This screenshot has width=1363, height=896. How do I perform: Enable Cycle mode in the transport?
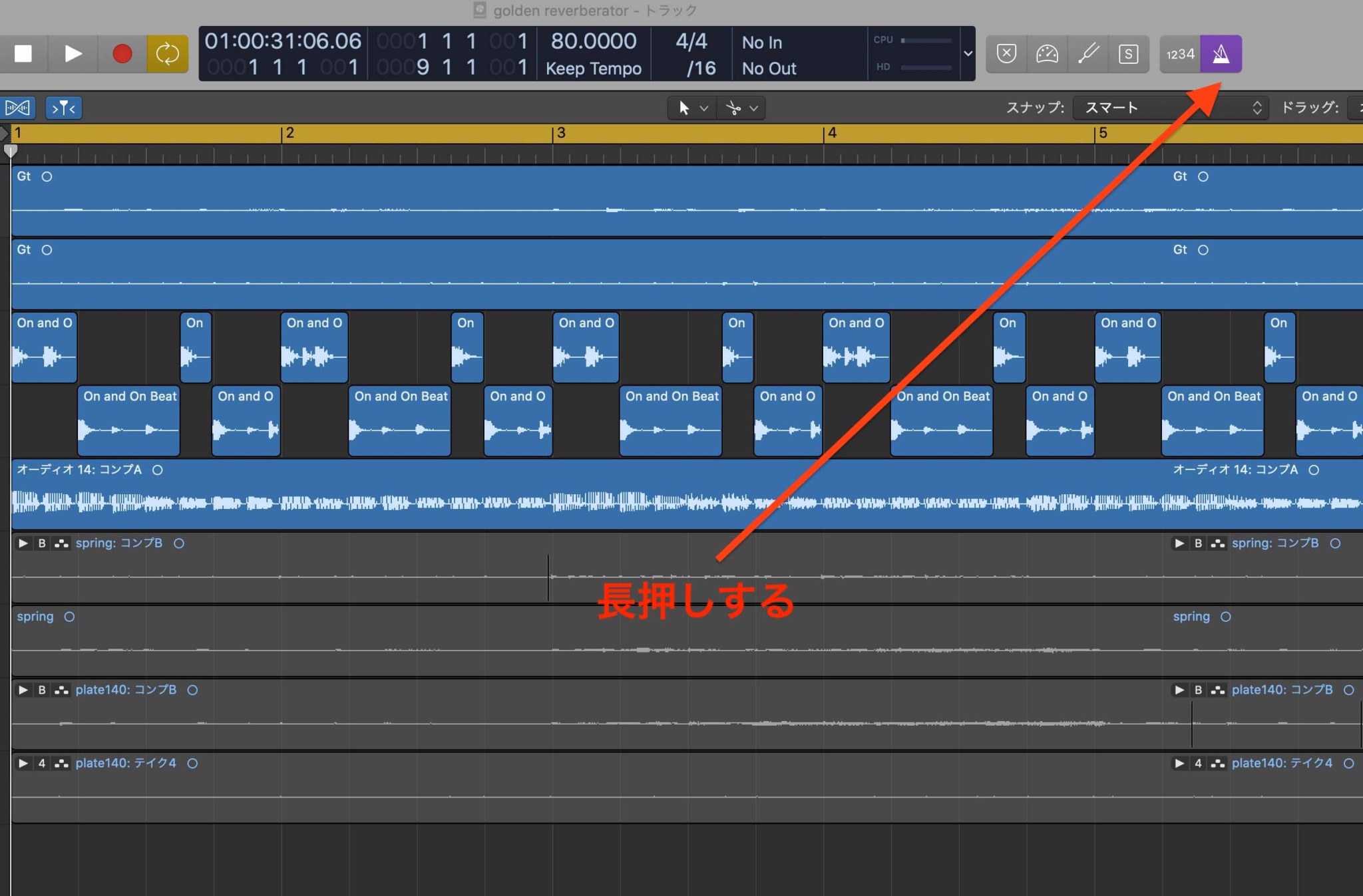168,53
